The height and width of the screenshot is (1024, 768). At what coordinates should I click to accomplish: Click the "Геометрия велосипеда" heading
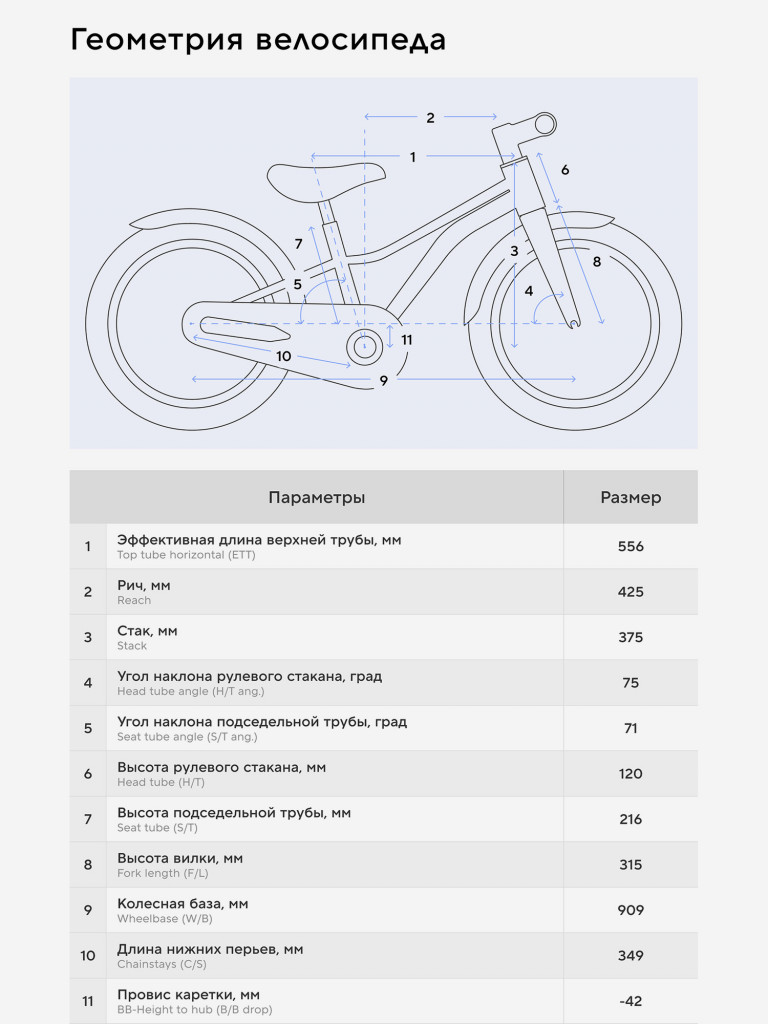[x=258, y=40]
